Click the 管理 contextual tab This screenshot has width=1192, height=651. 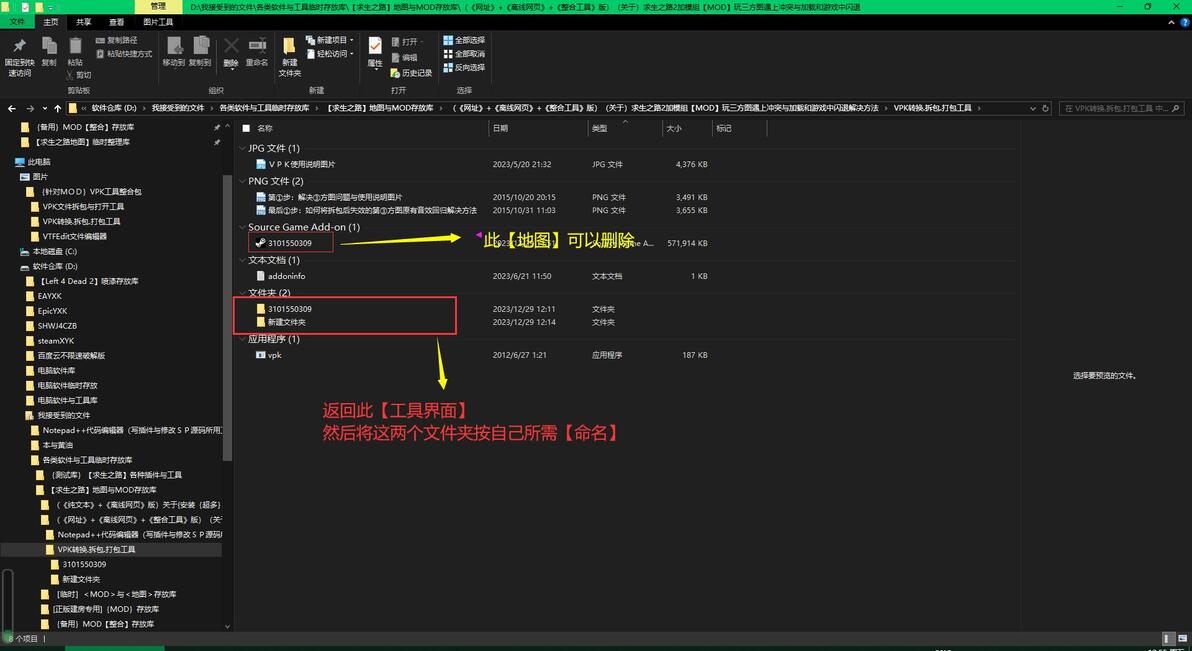tap(158, 7)
